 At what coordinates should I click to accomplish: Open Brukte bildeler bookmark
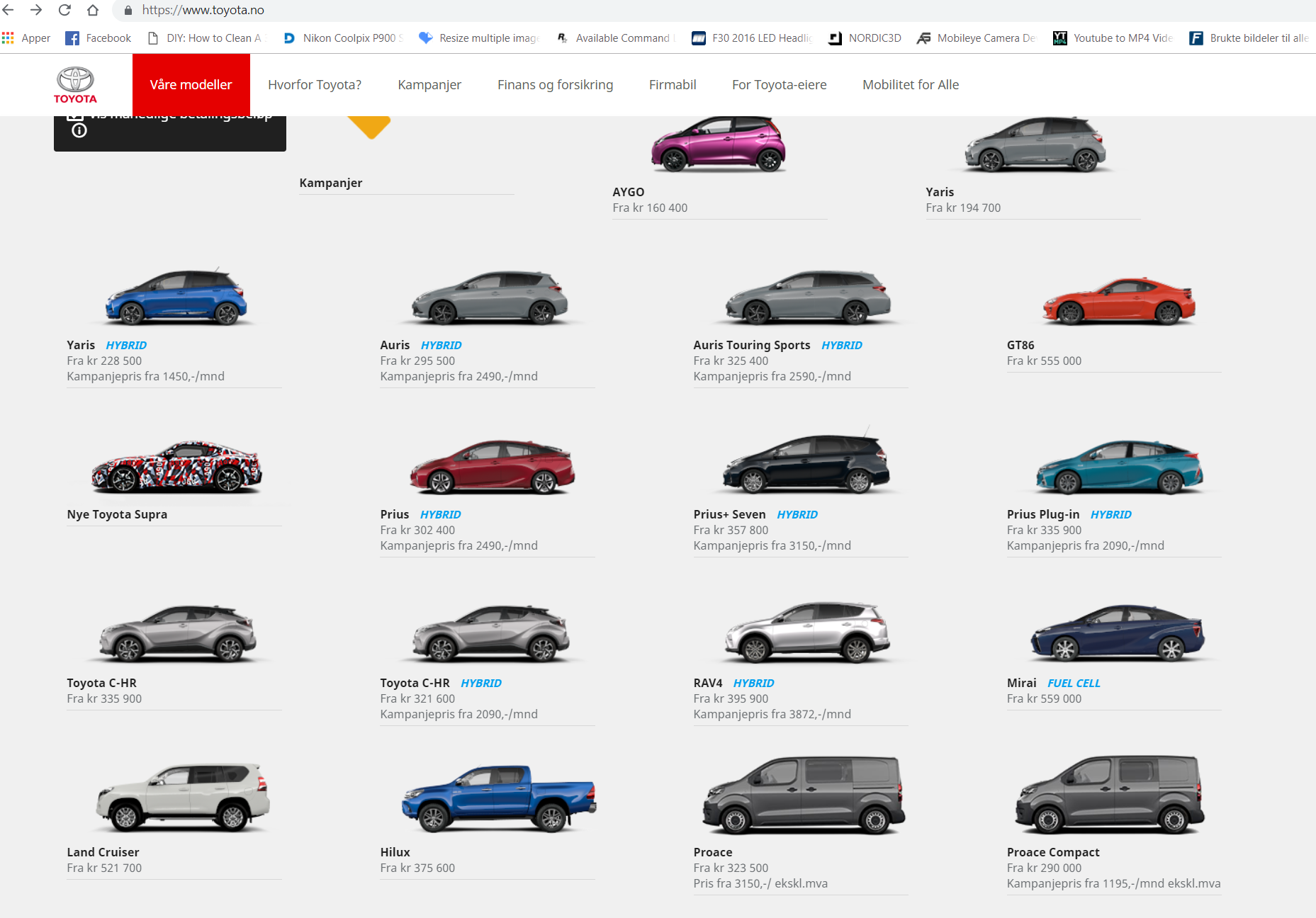1249,38
